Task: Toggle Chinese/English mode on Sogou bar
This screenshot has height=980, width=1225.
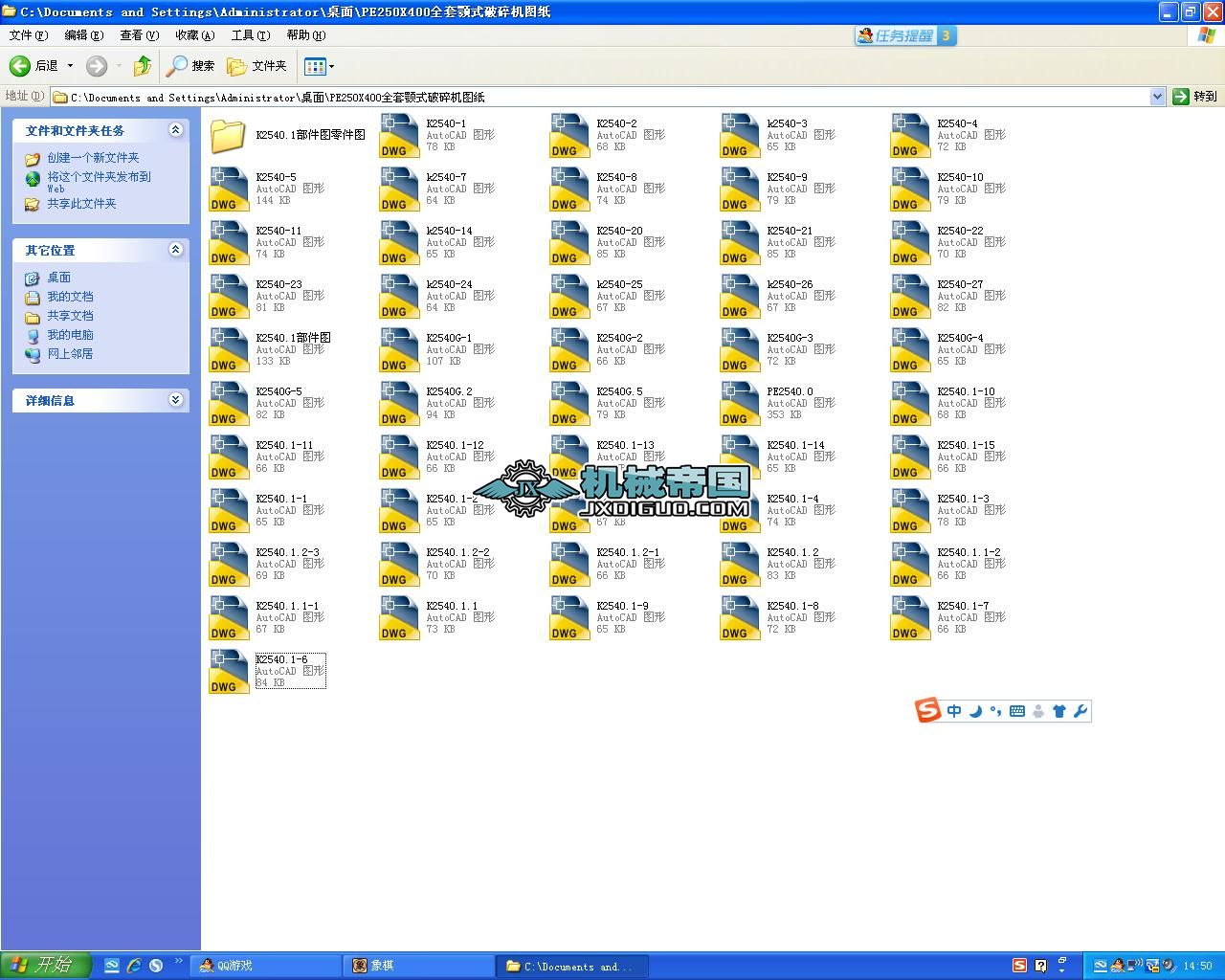Action: tap(954, 711)
